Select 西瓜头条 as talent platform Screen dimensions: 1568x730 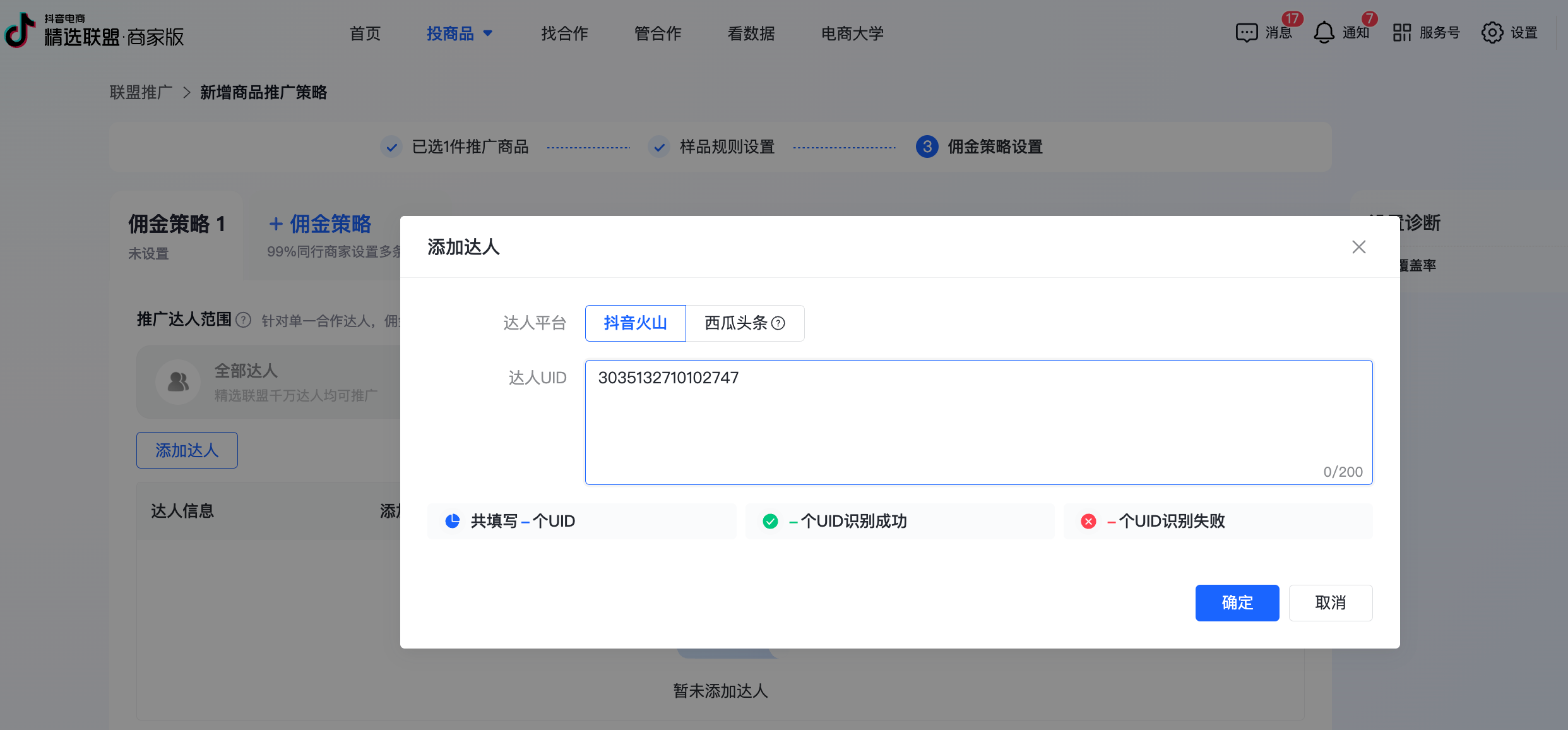click(x=735, y=323)
